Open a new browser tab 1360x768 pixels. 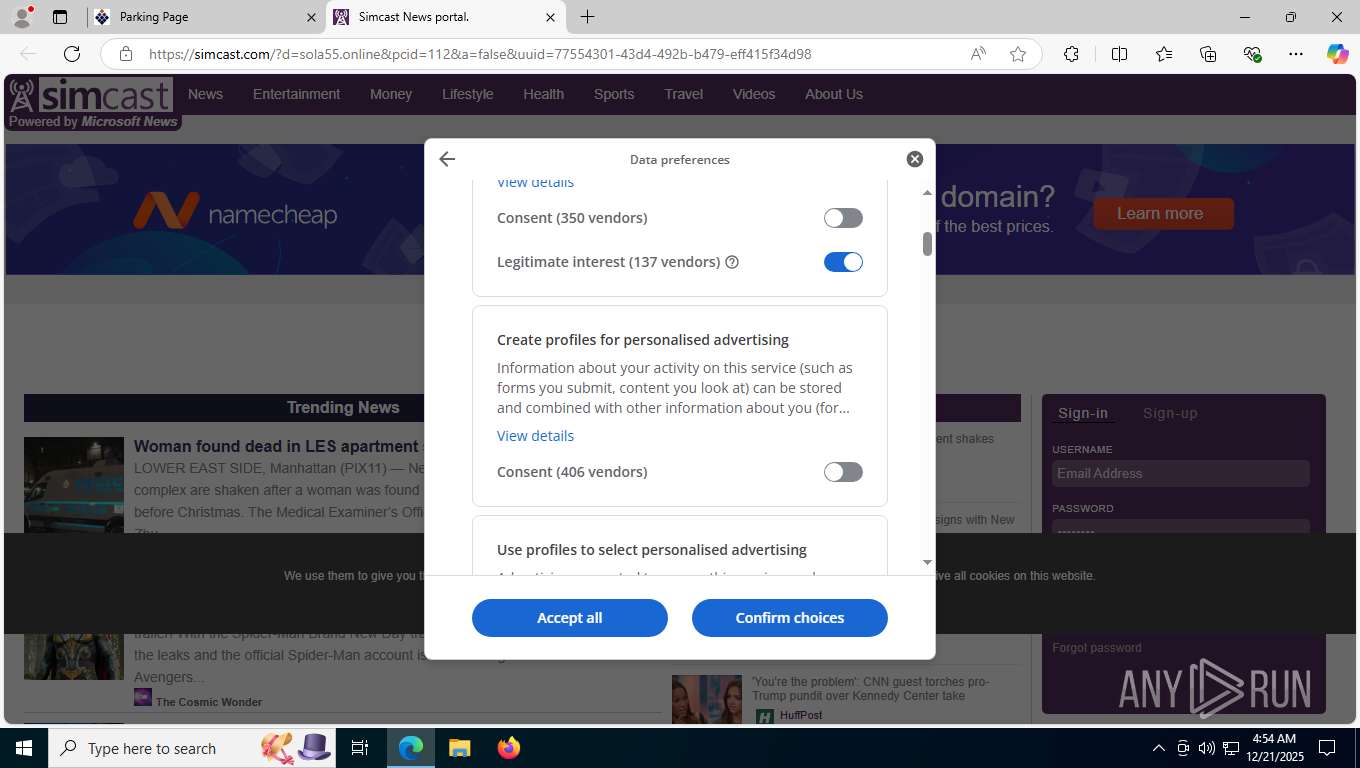coord(587,17)
